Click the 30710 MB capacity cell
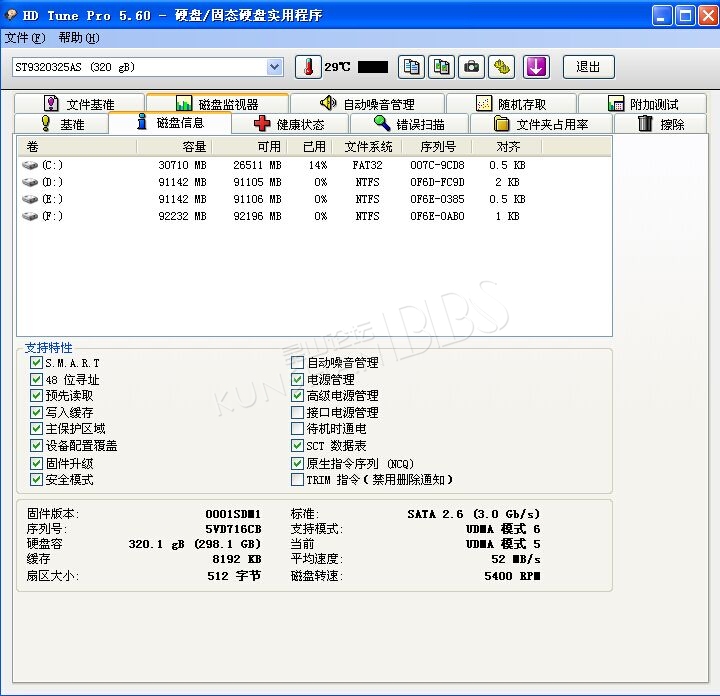Screen dimensions: 720x696 [x=182, y=165]
